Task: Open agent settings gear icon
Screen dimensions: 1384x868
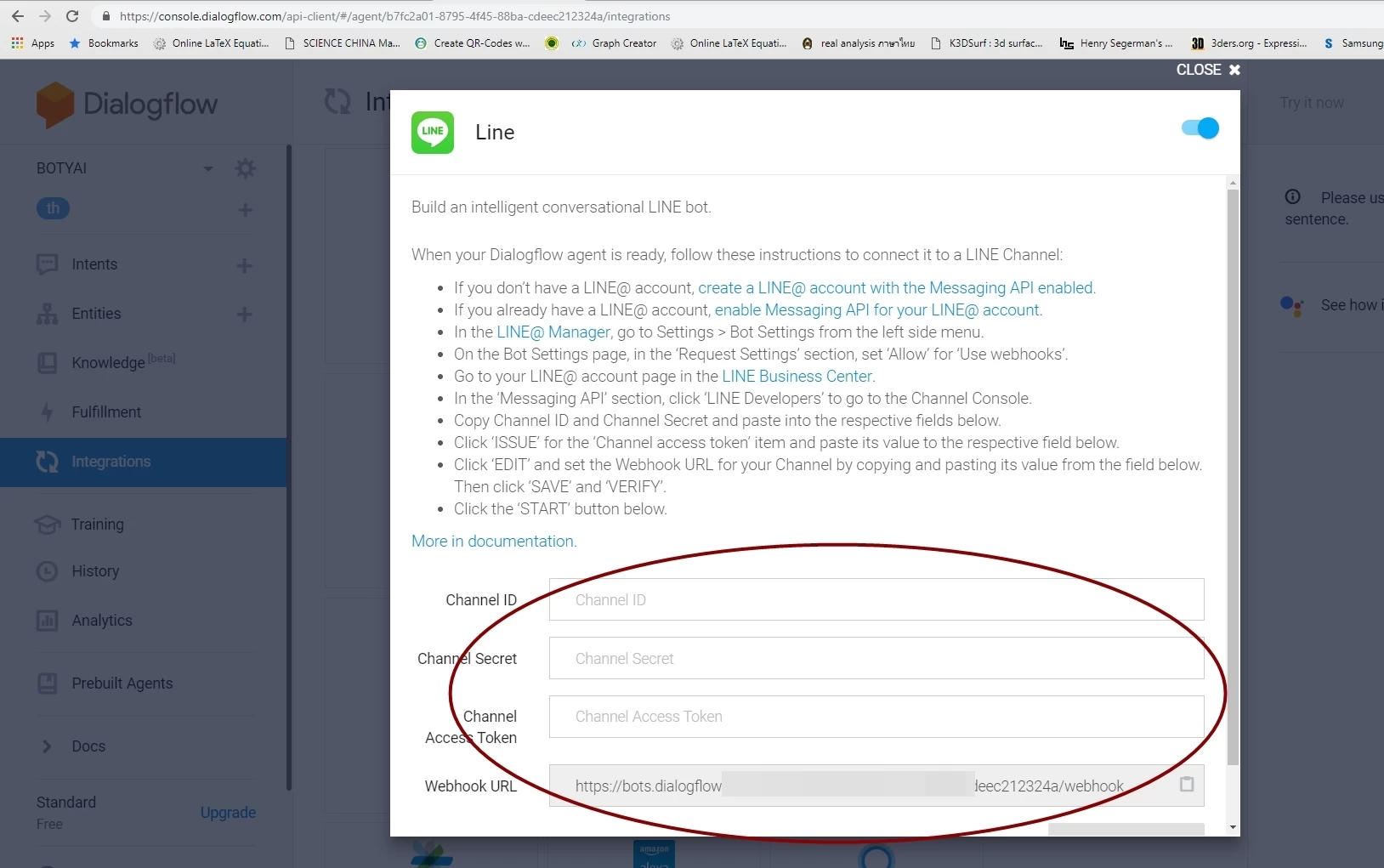Action: [x=245, y=168]
